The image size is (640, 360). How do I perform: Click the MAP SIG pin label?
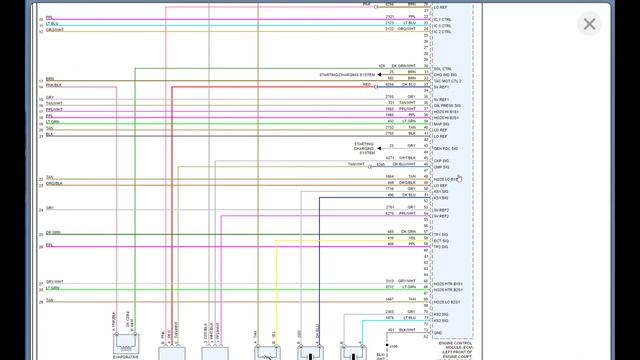(x=441, y=124)
